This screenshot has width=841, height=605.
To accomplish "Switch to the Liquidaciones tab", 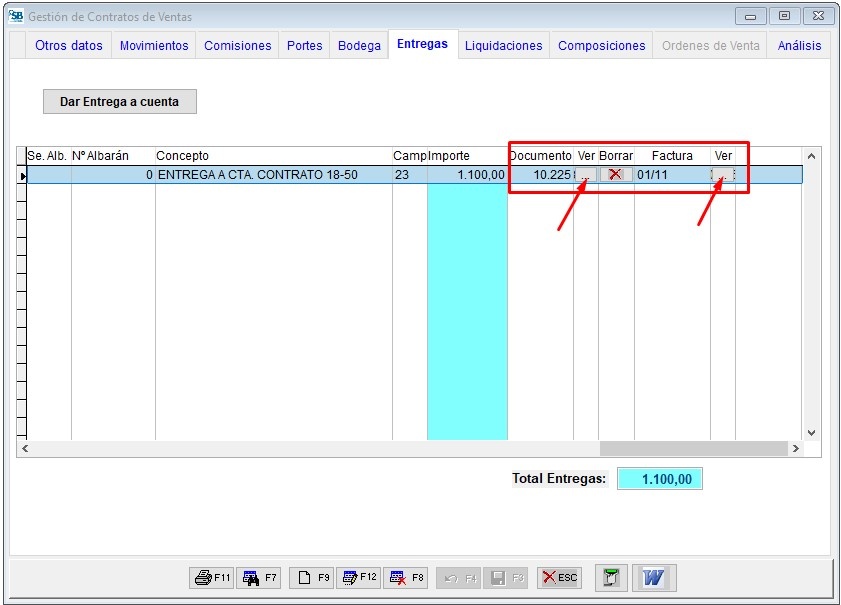I will point(503,46).
